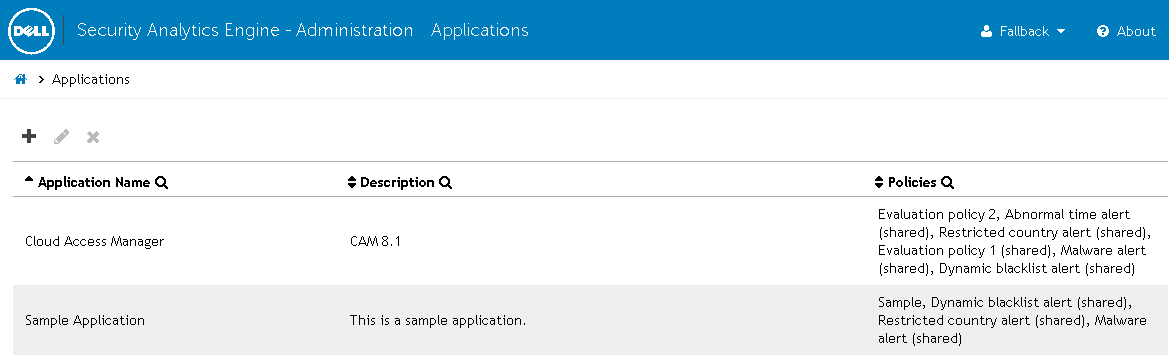The image size is (1169, 360).
Task: Open Description column search magnifier
Action: 445,183
